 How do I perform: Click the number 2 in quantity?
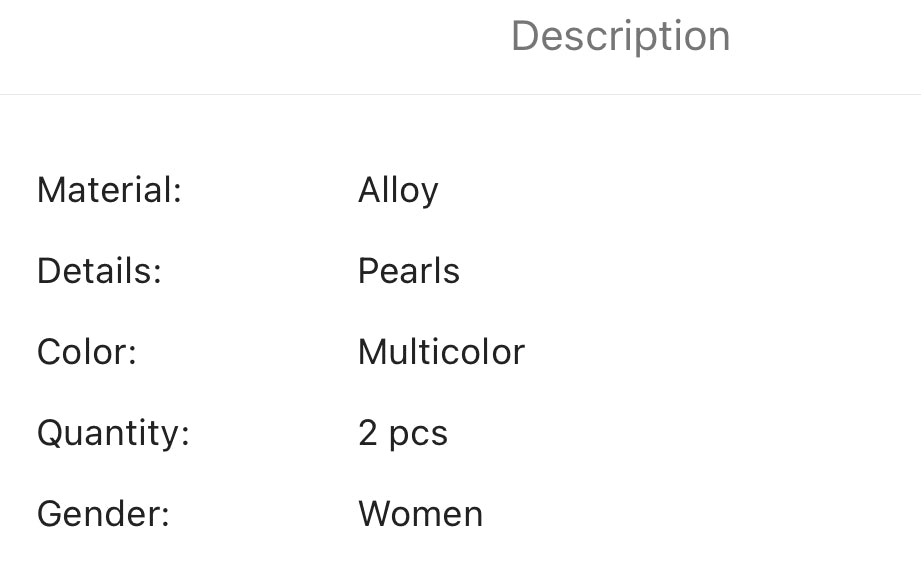click(x=368, y=433)
